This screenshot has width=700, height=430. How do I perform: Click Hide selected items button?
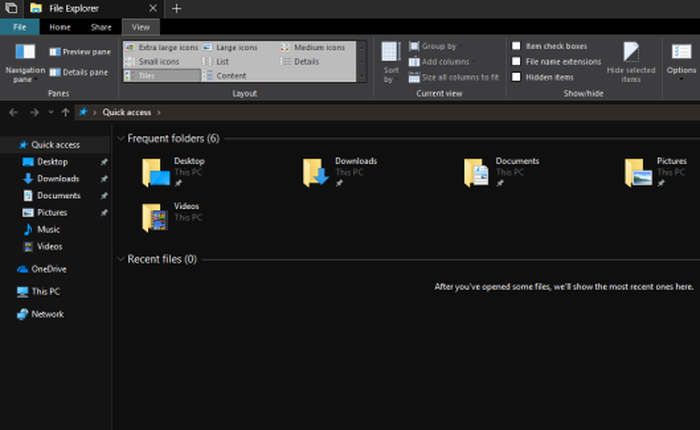[x=631, y=63]
